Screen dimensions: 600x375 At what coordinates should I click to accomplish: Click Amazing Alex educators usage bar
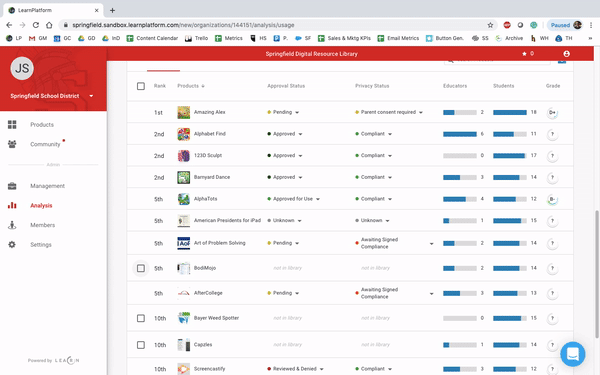pos(460,112)
